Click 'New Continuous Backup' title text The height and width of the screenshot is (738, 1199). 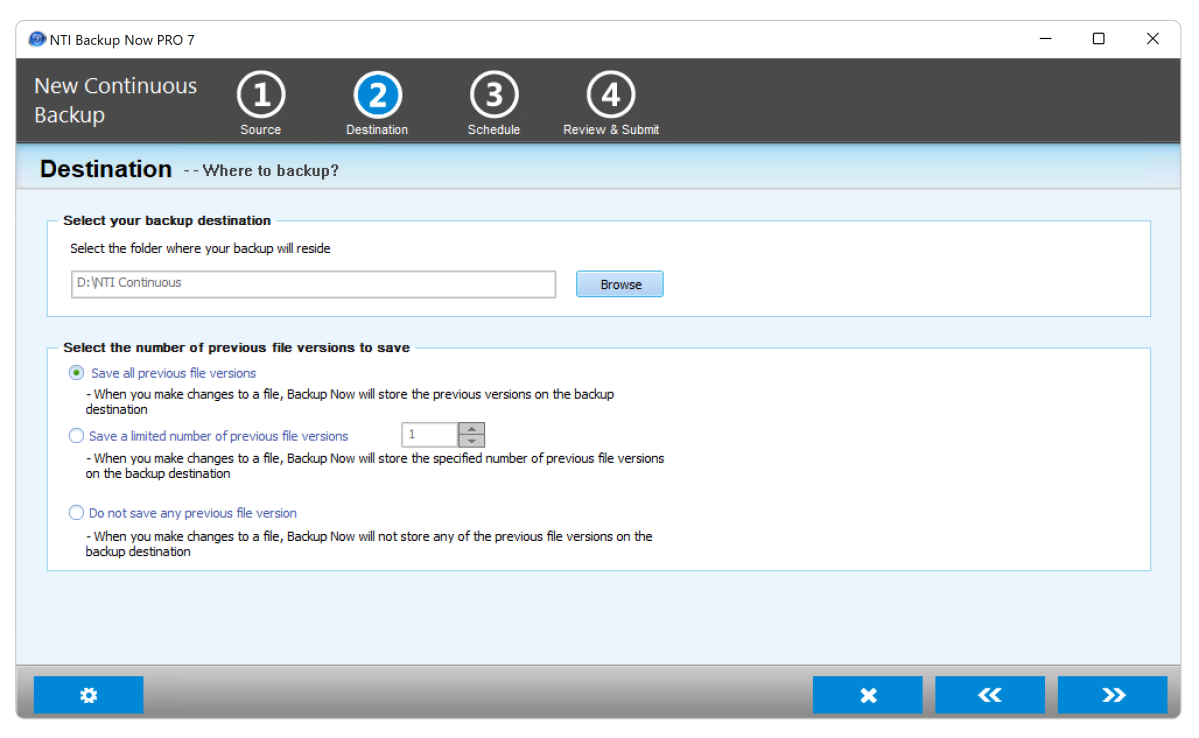point(115,100)
